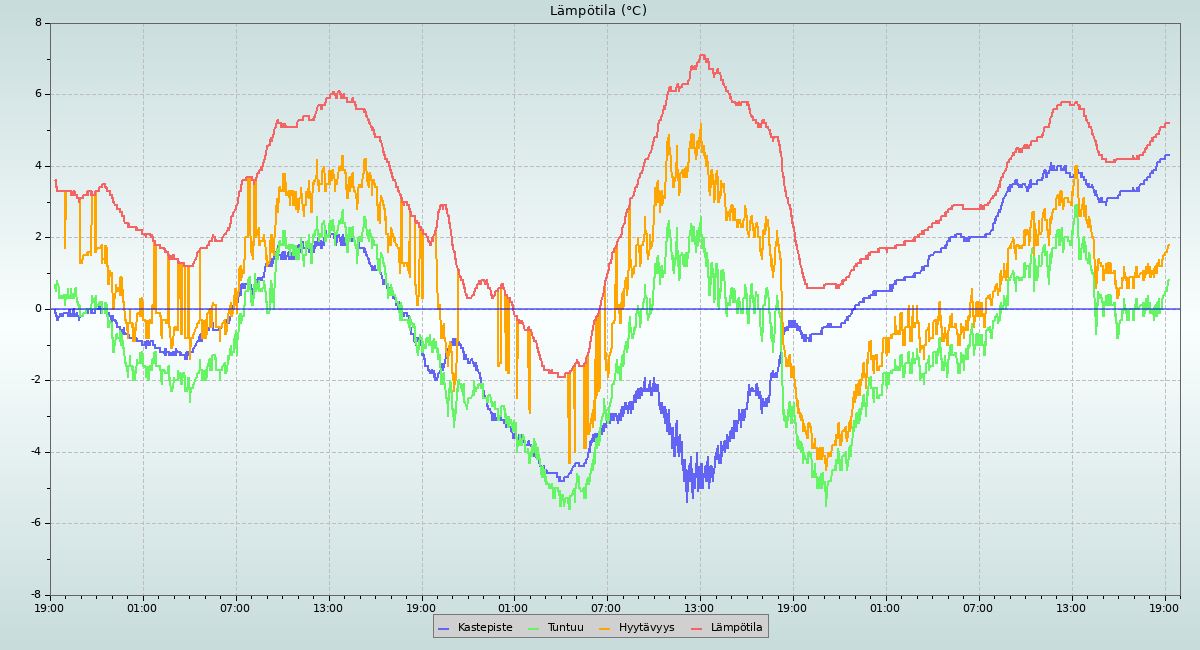Click the rightmost 19:00 x-axis label
Screen dimensions: 1200x650
(1165, 607)
